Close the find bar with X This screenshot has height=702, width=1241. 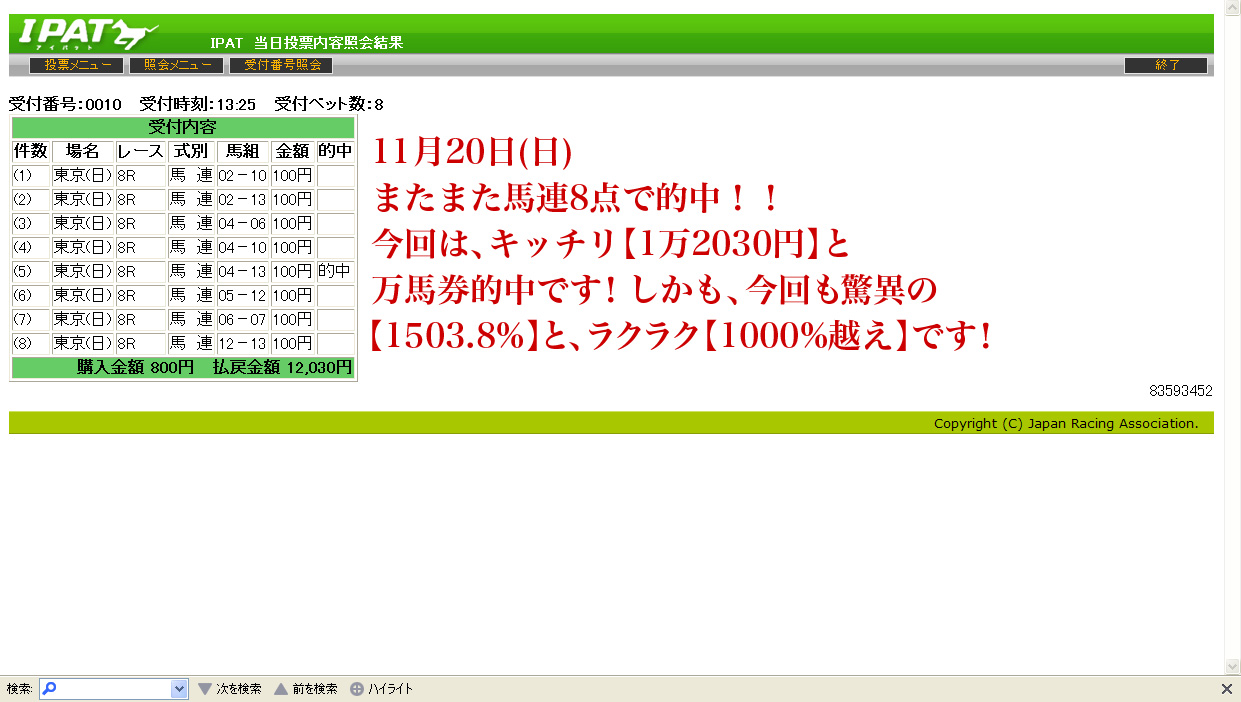click(x=1227, y=689)
